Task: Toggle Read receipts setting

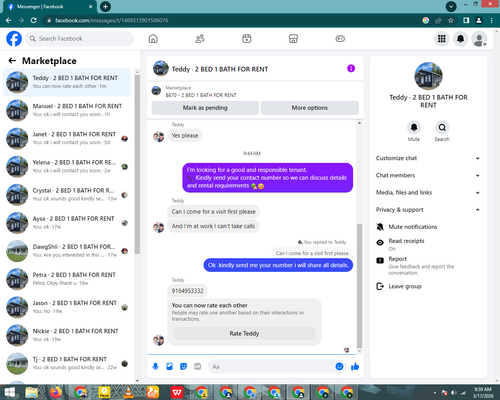Action: (406, 244)
